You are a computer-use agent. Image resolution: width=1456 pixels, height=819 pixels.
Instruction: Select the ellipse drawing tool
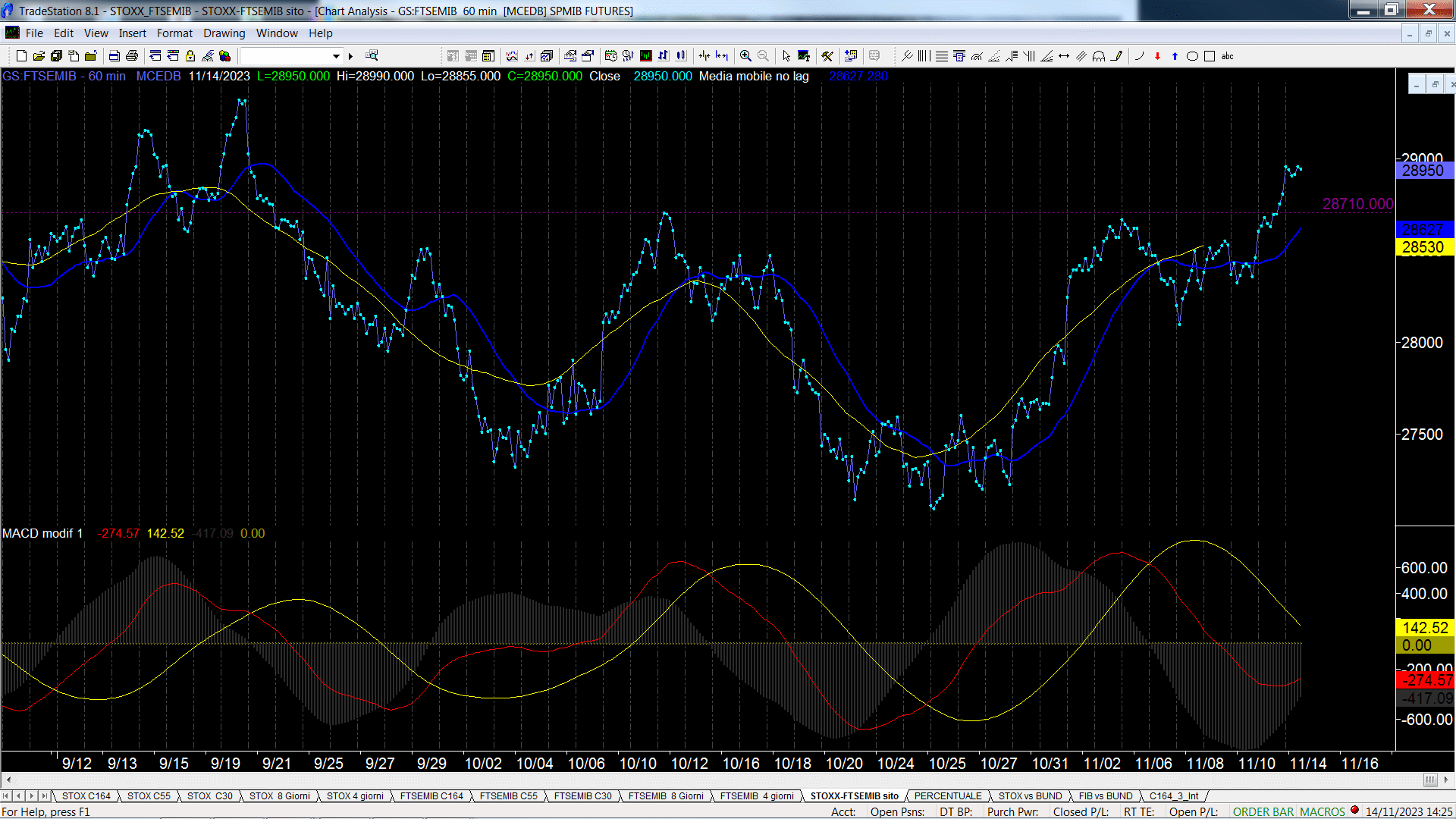pos(1192,55)
